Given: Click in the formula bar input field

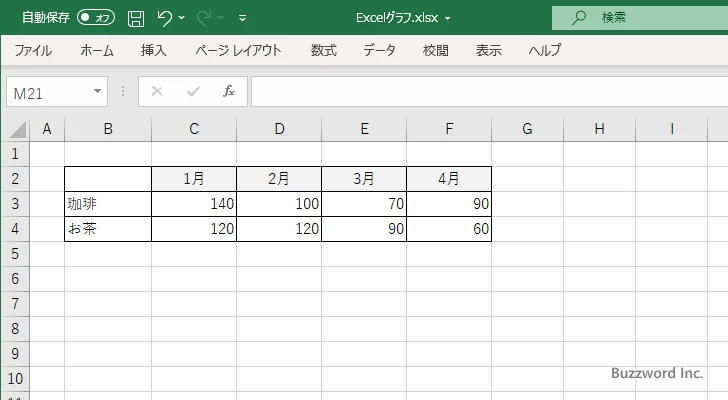Looking at the screenshot, I should pyautogui.click(x=480, y=91).
